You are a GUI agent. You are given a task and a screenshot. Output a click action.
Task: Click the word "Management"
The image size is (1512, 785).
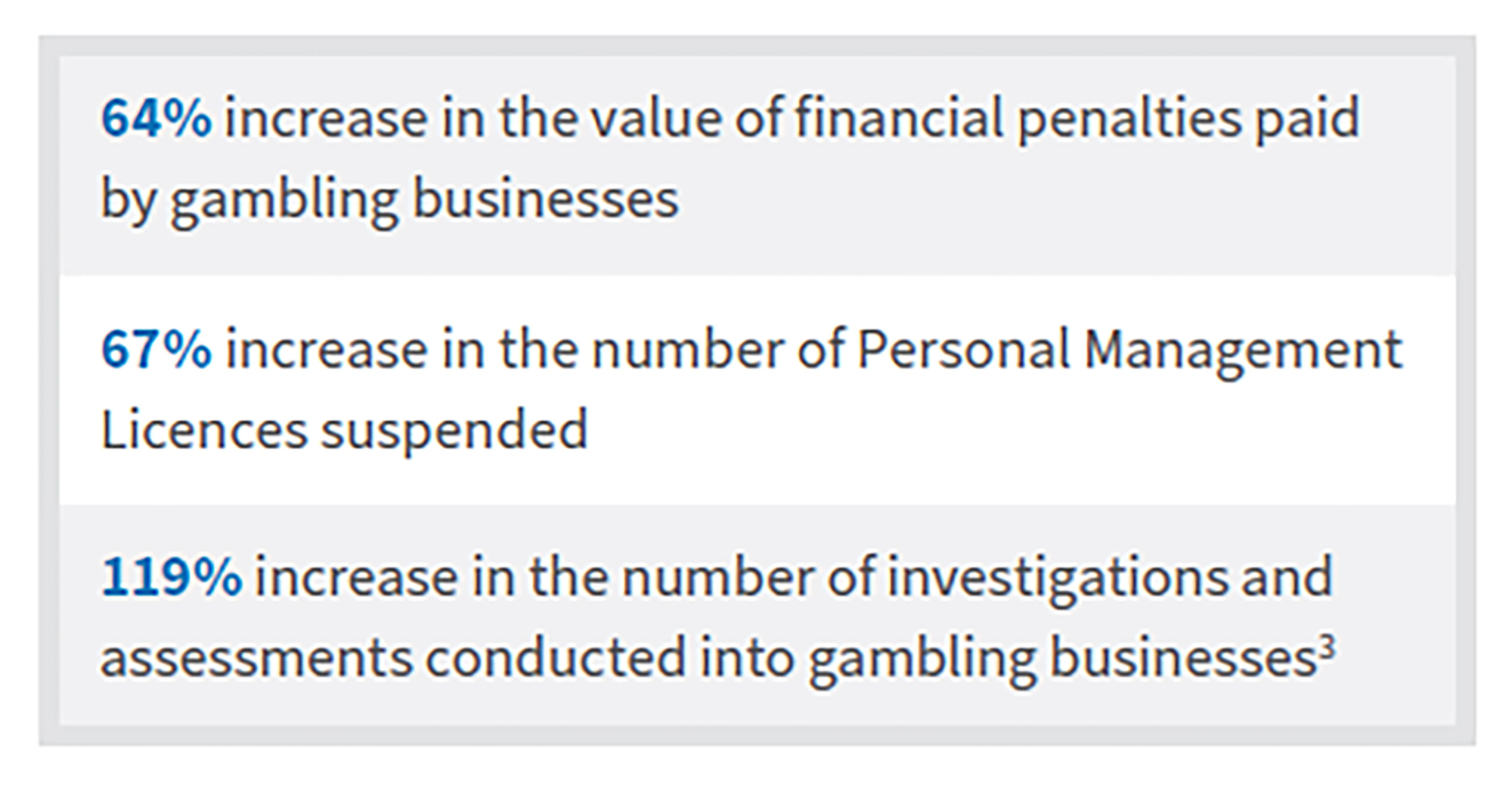pyautogui.click(x=1243, y=350)
